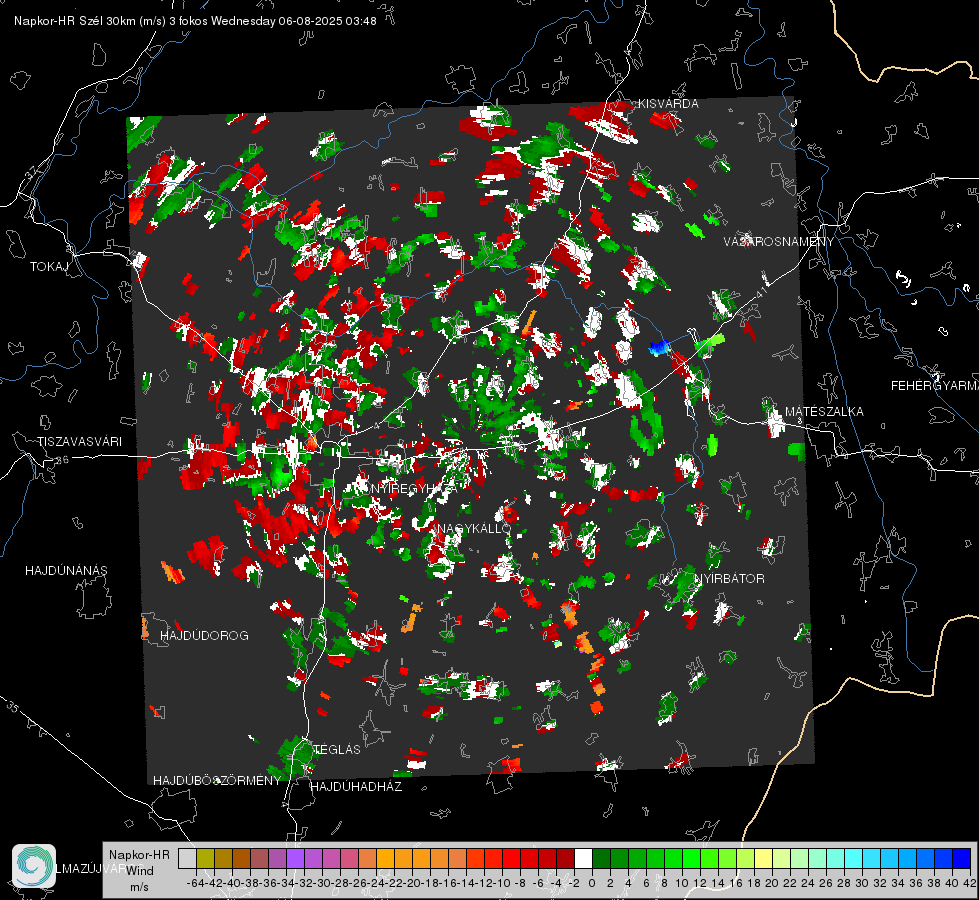Click the HAJDÚNÁNÁS city label
This screenshot has height=900, width=979.
[x=66, y=571]
